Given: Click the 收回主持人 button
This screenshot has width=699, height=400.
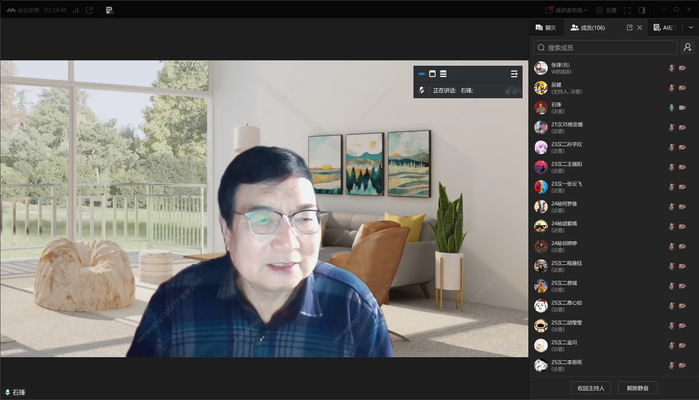Looking at the screenshot, I should click(x=589, y=387).
